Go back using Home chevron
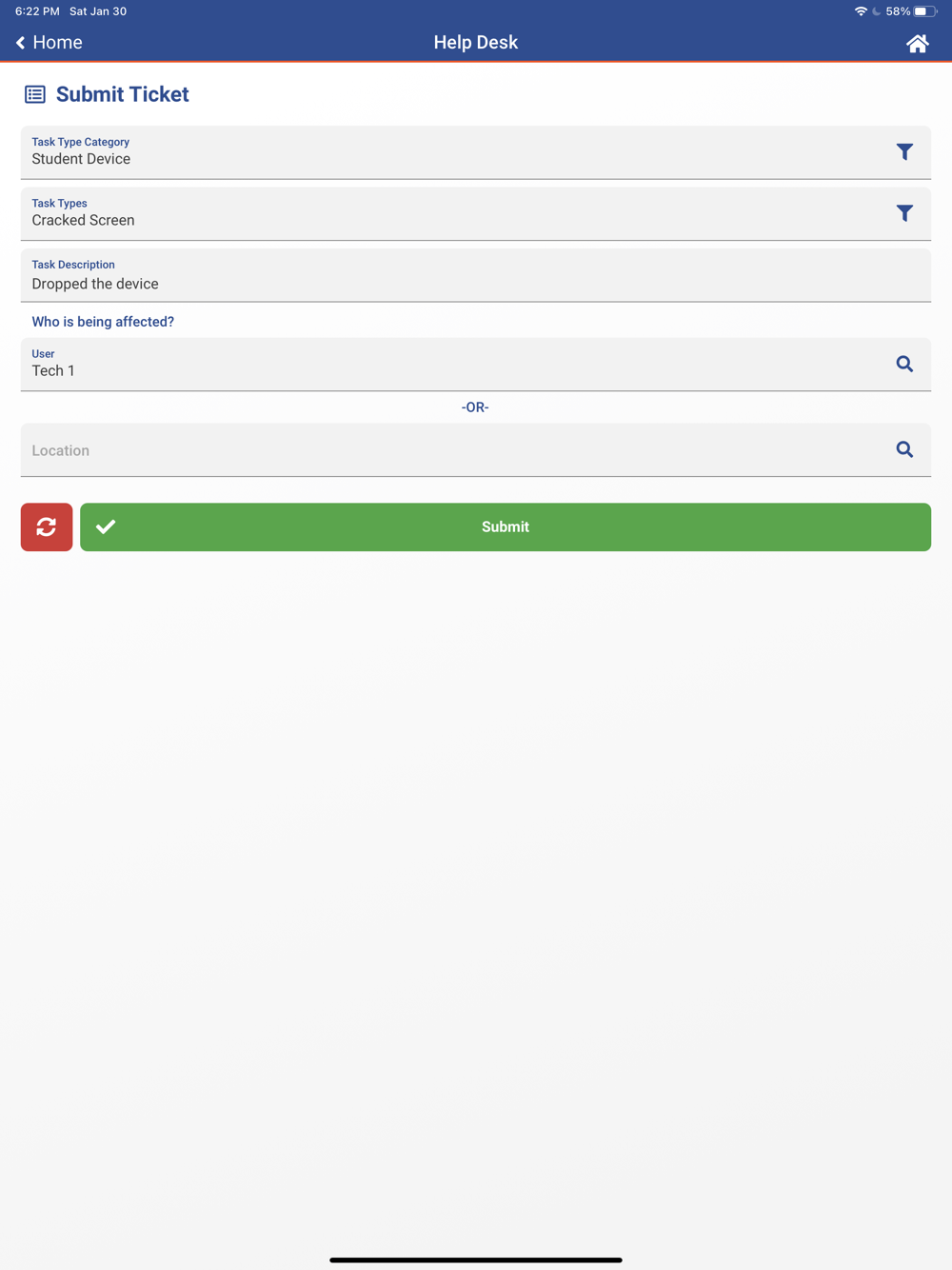 (20, 43)
